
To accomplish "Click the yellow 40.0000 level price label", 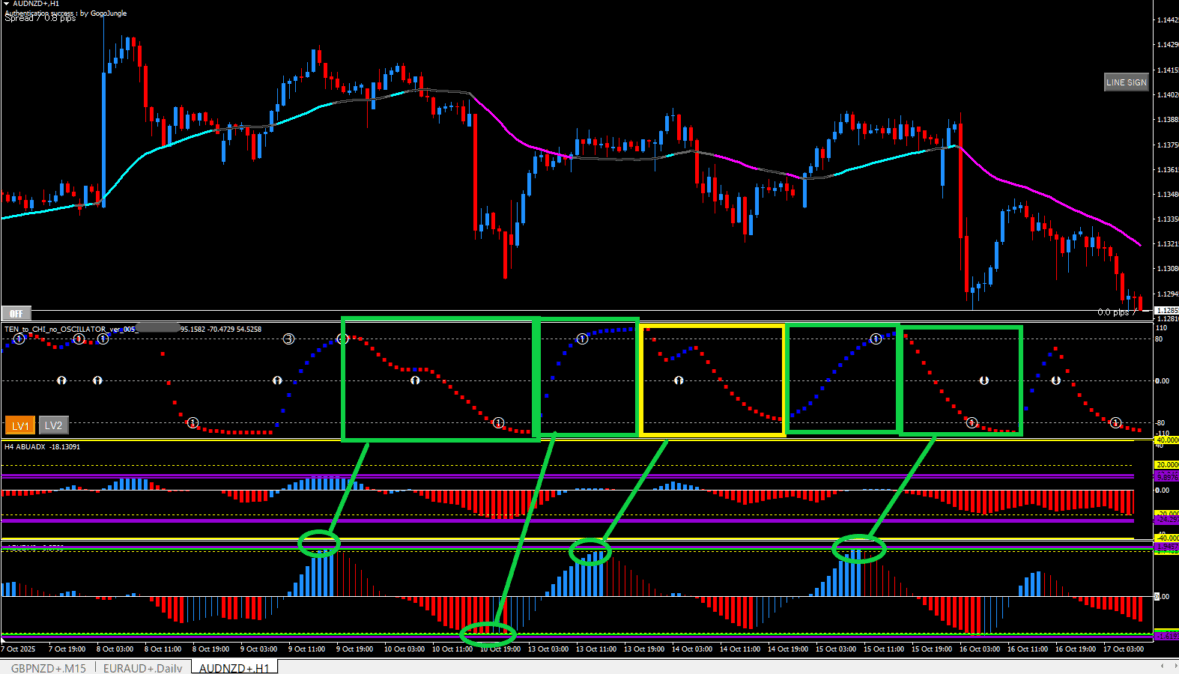I will [x=1165, y=440].
